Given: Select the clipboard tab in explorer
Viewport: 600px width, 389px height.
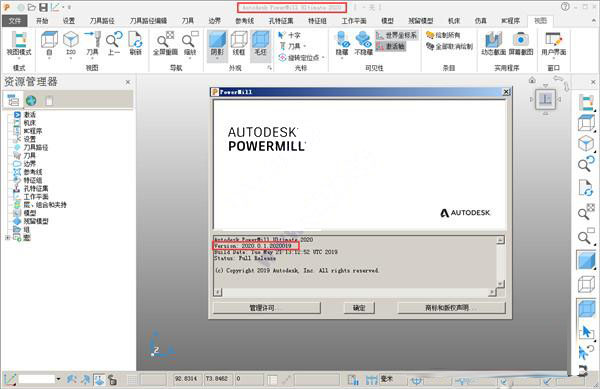Looking at the screenshot, I should (x=49, y=101).
